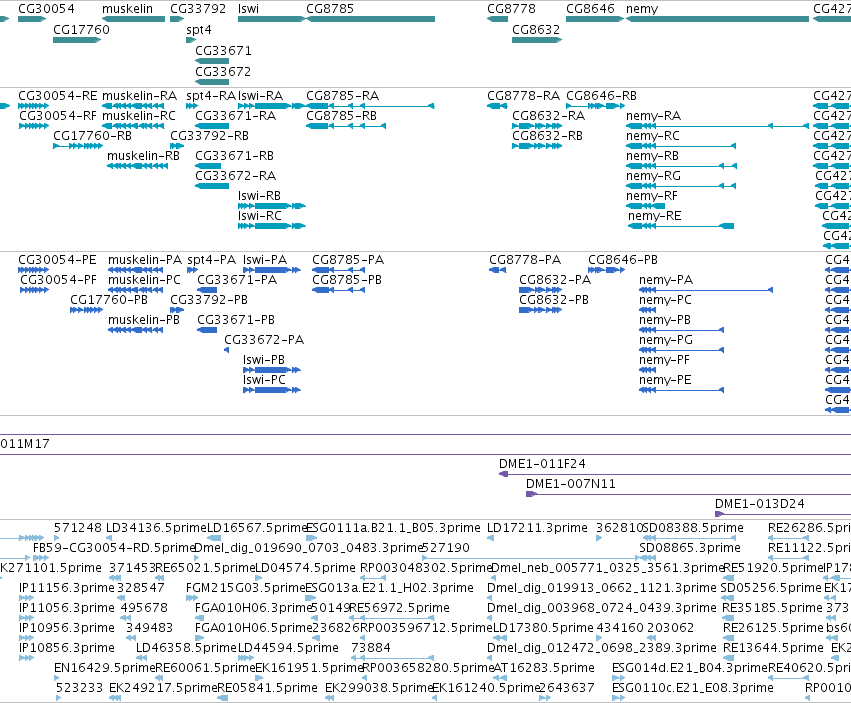This screenshot has width=851, height=703.
Task: Click EST AT16283.5prime
Action: click(x=544, y=668)
